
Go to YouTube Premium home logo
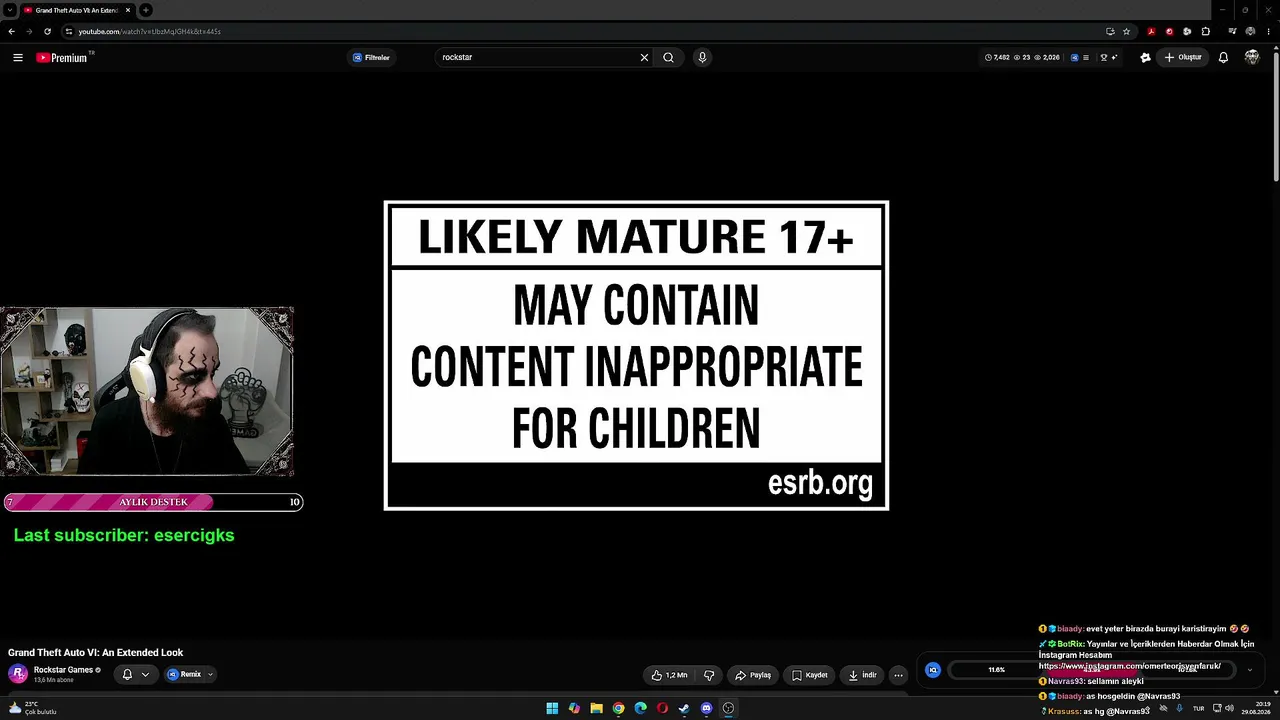(62, 58)
